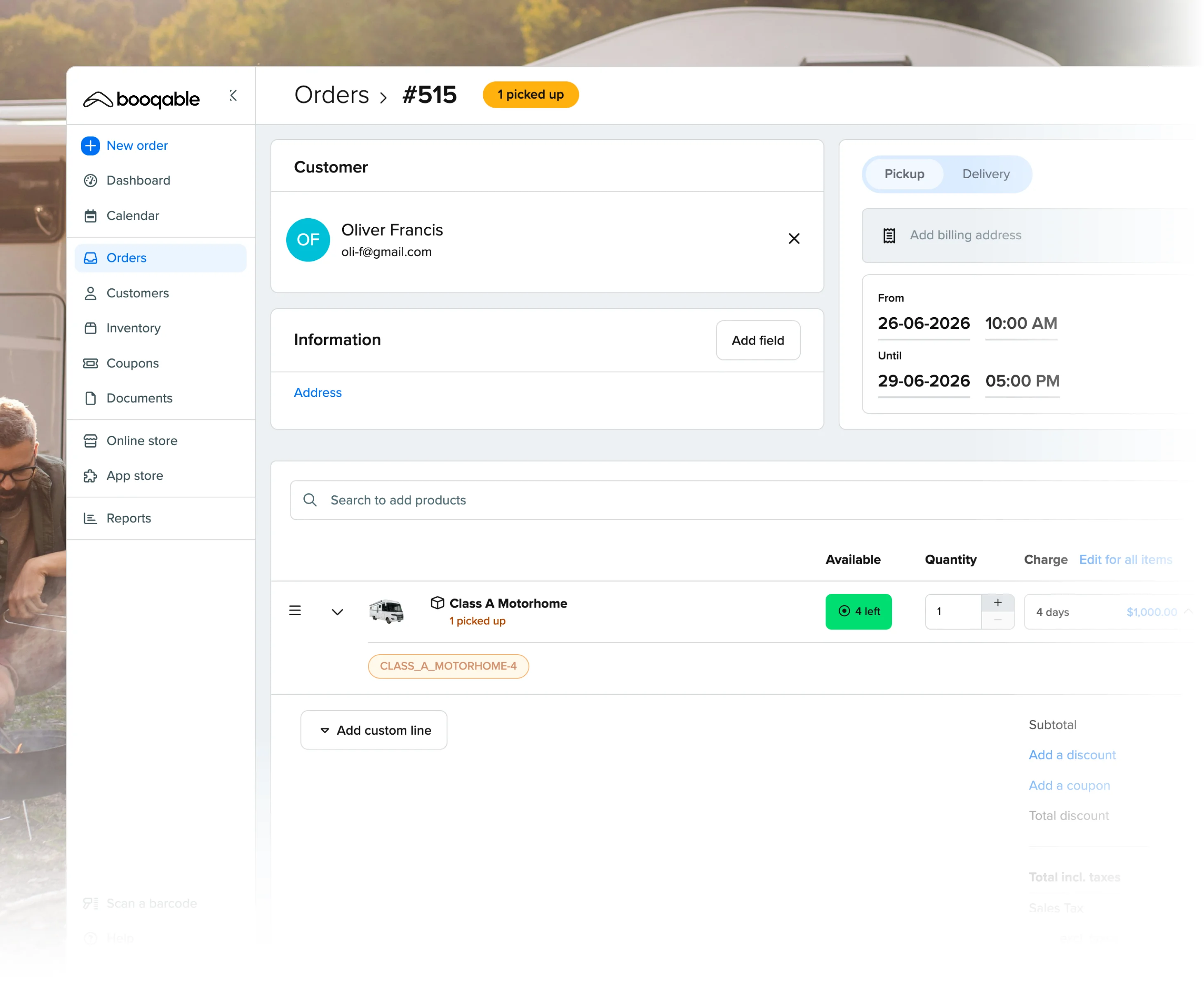Open Documents in the sidebar

tap(139, 398)
